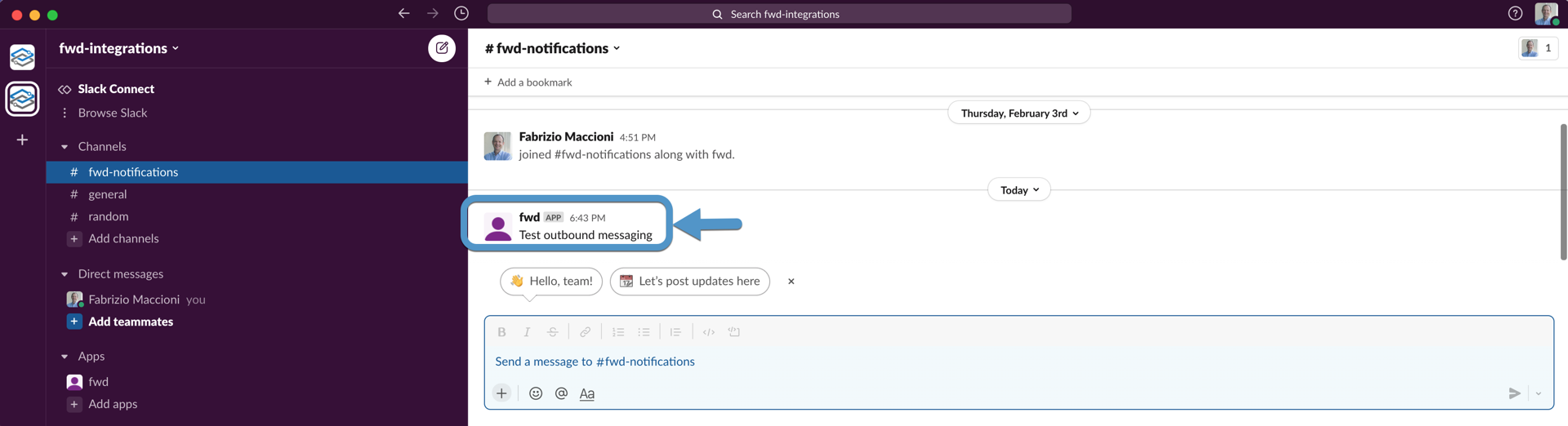Open attachments plus button in composer

pos(501,393)
